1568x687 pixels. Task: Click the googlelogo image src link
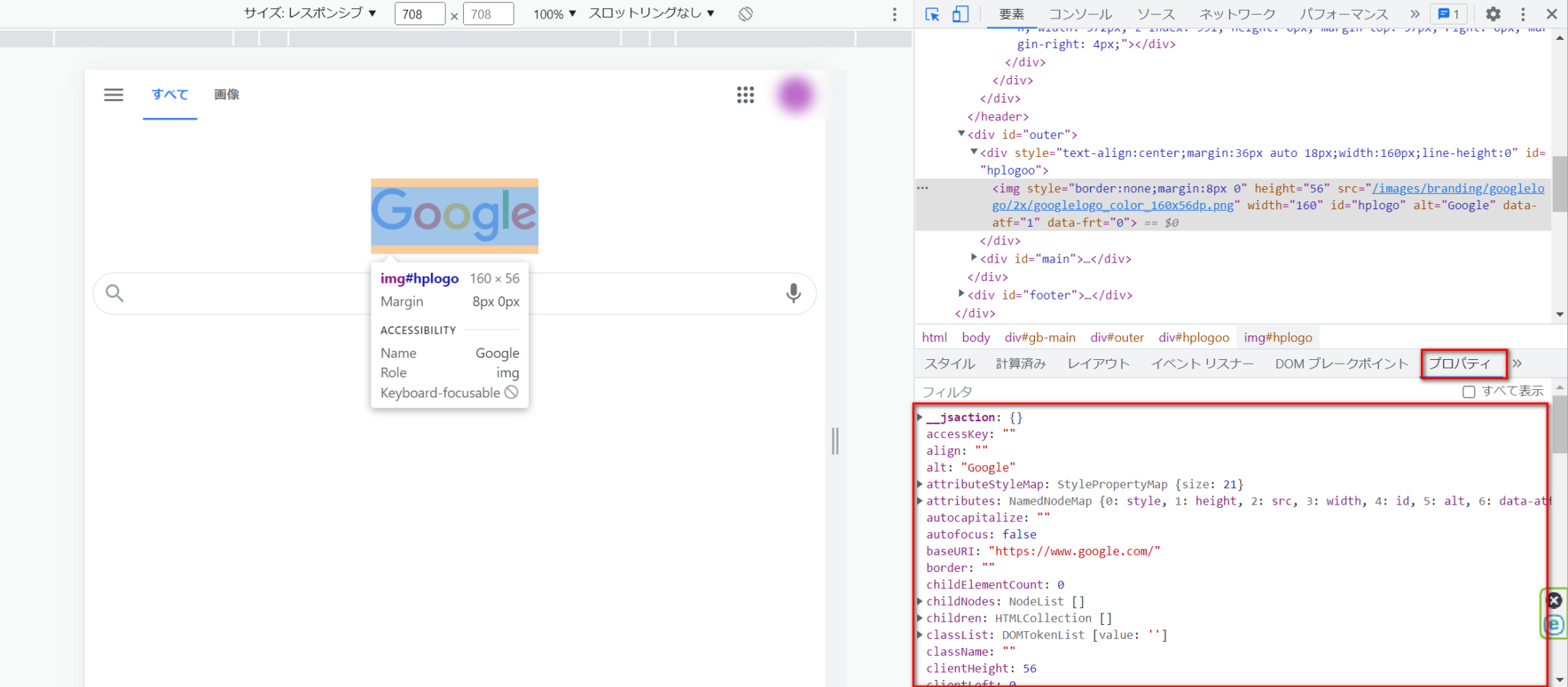1458,189
